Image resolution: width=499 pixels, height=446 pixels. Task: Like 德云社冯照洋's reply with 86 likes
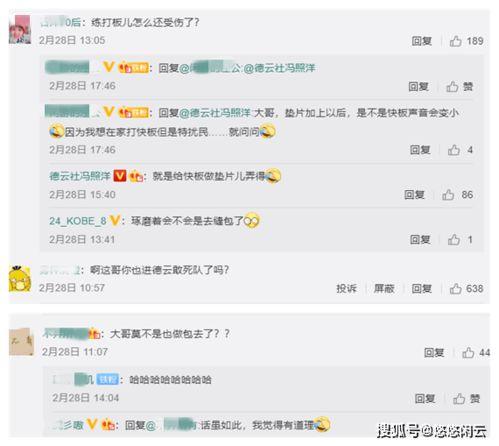point(448,194)
